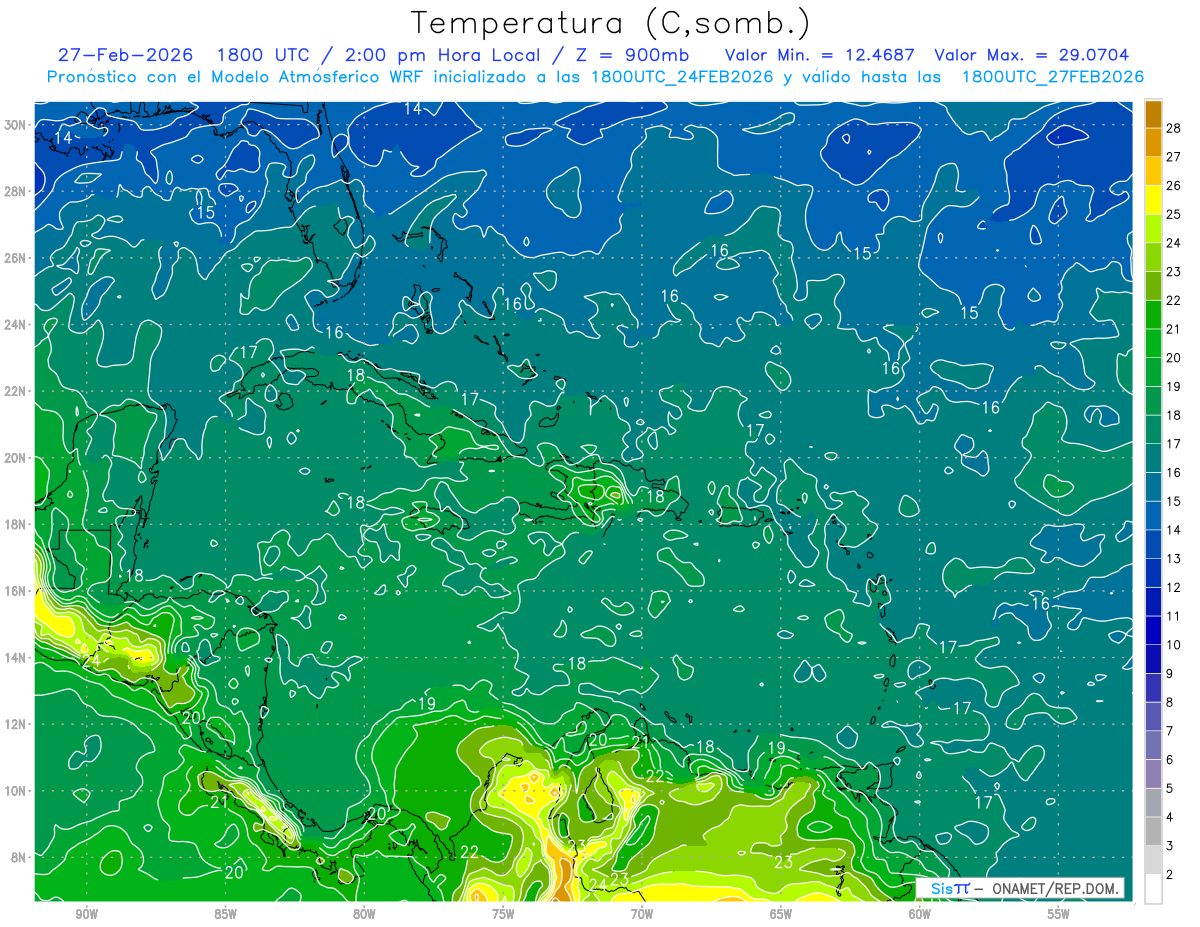Click "Valor Min. = 12.4687"
Viewport: 1200px width, 927px height.
[x=821, y=55]
